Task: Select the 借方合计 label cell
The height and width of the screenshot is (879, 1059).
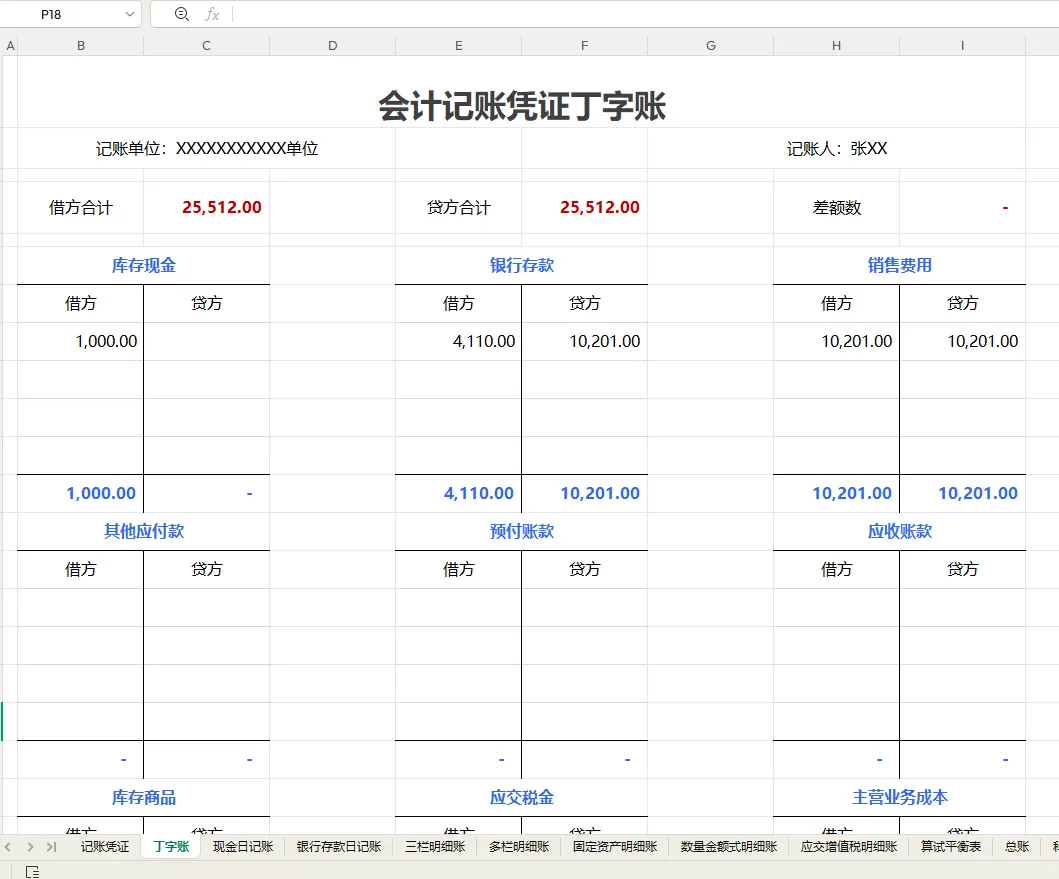Action: (80, 207)
